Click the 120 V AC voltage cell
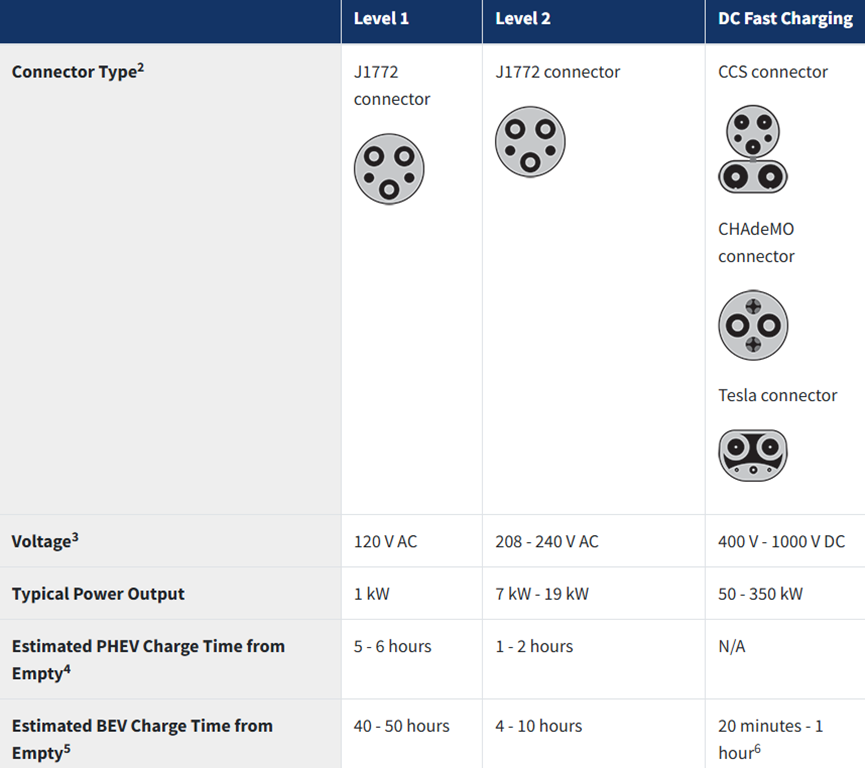This screenshot has height=768, width=865. point(385,542)
